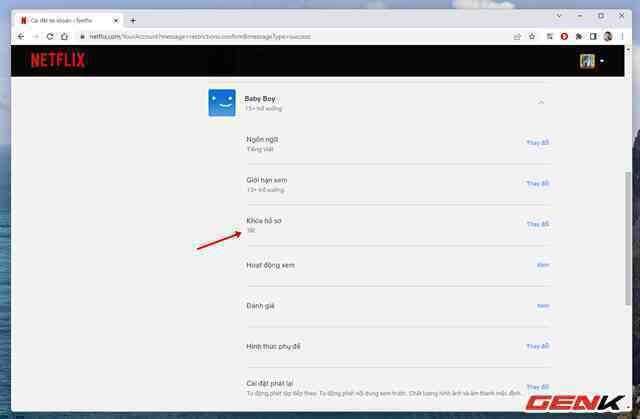
Task: Bookmark this page with the star
Action: (x=532, y=36)
